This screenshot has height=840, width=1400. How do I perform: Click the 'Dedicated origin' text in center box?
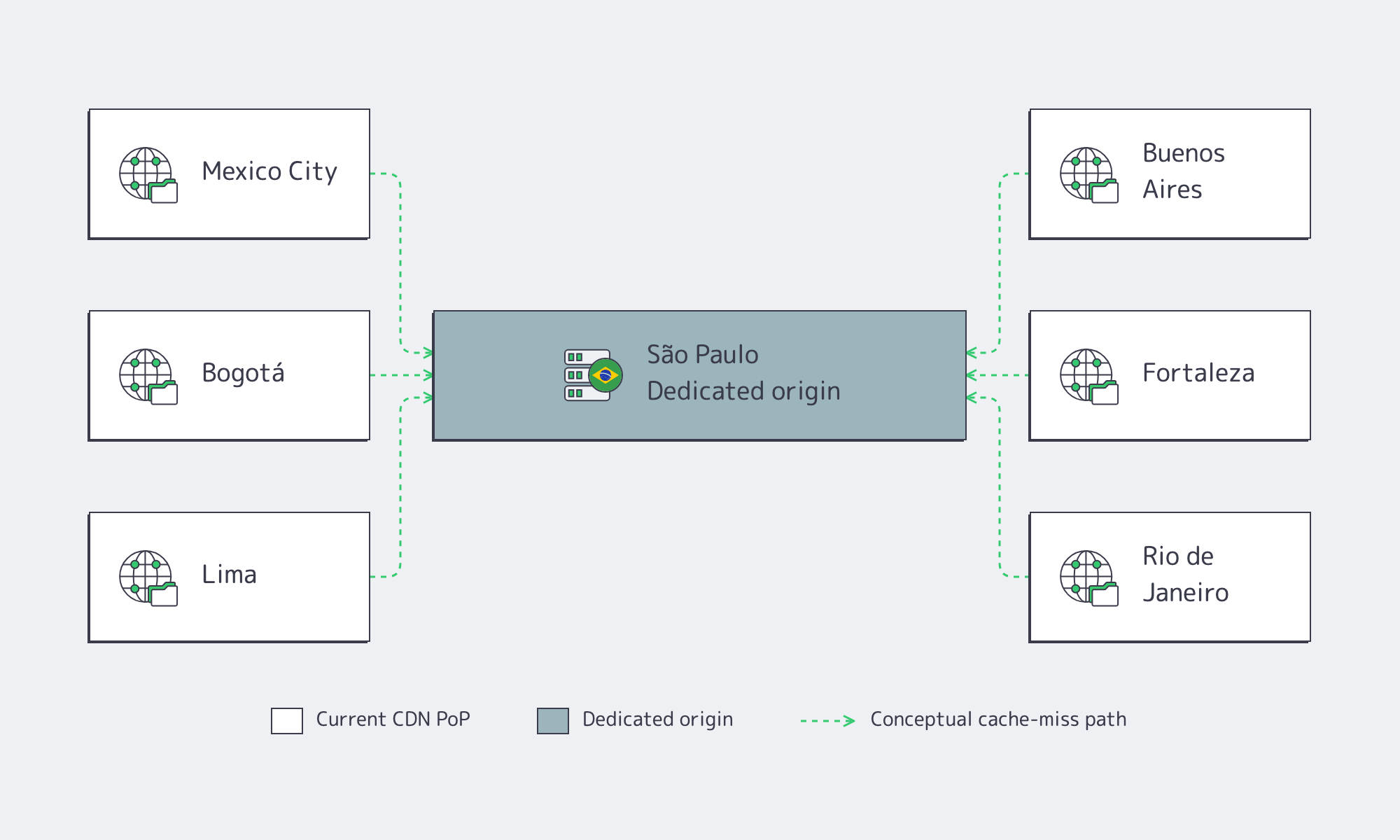743,391
